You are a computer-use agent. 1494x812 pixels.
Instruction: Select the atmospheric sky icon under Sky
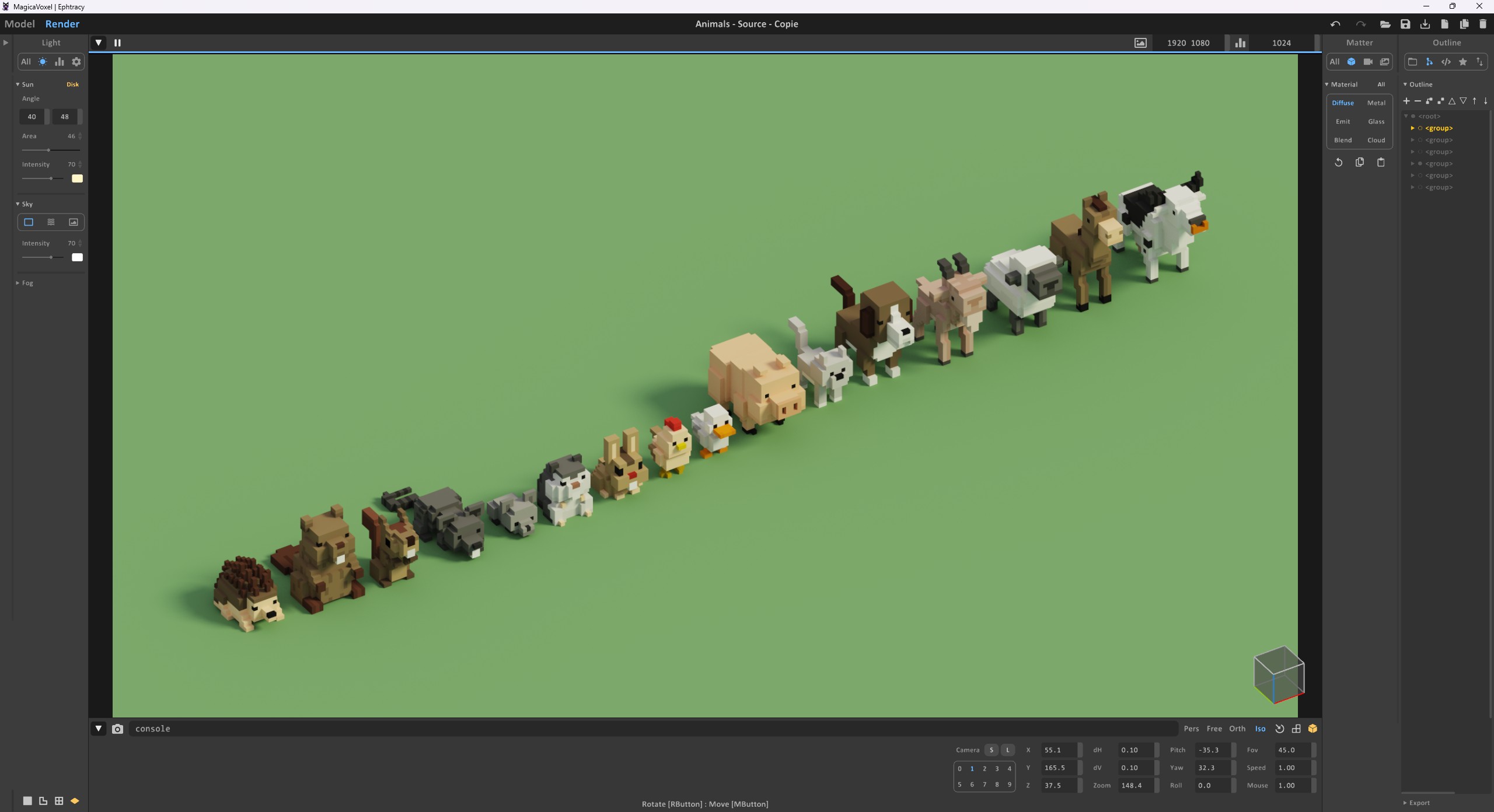coord(51,222)
